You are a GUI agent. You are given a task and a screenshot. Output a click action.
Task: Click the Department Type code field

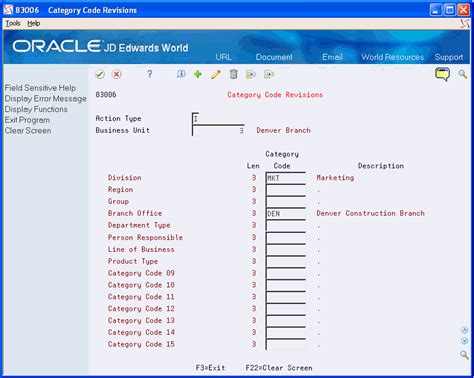pyautogui.click(x=286, y=225)
